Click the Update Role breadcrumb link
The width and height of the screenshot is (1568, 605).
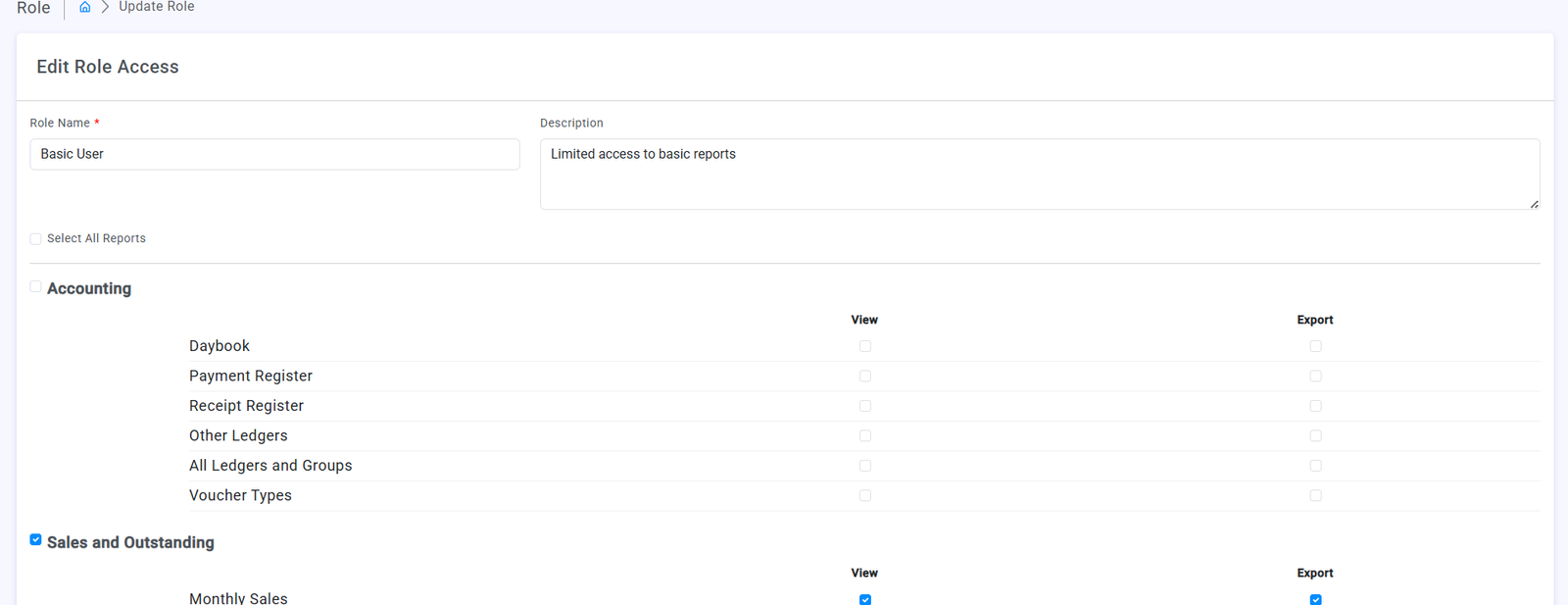[156, 7]
